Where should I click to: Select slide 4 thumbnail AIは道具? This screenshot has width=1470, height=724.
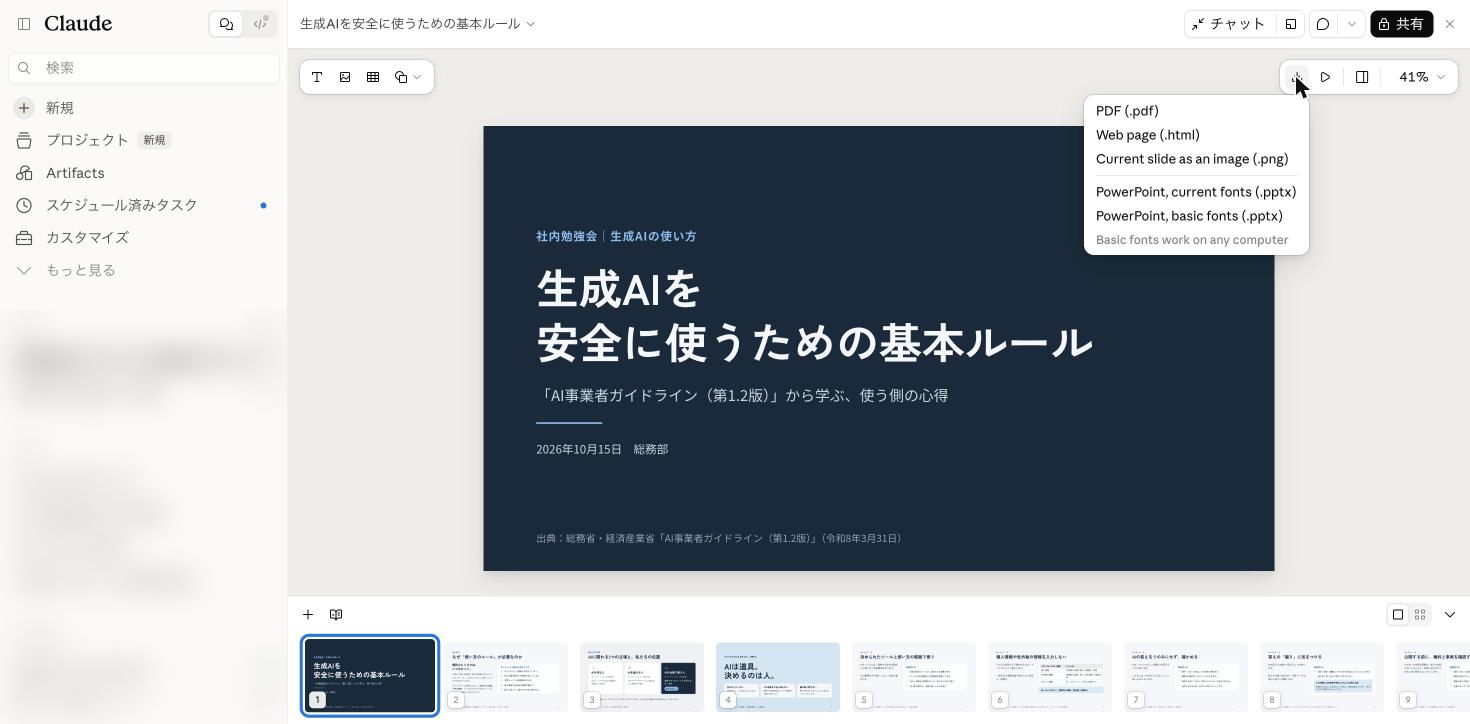point(778,677)
